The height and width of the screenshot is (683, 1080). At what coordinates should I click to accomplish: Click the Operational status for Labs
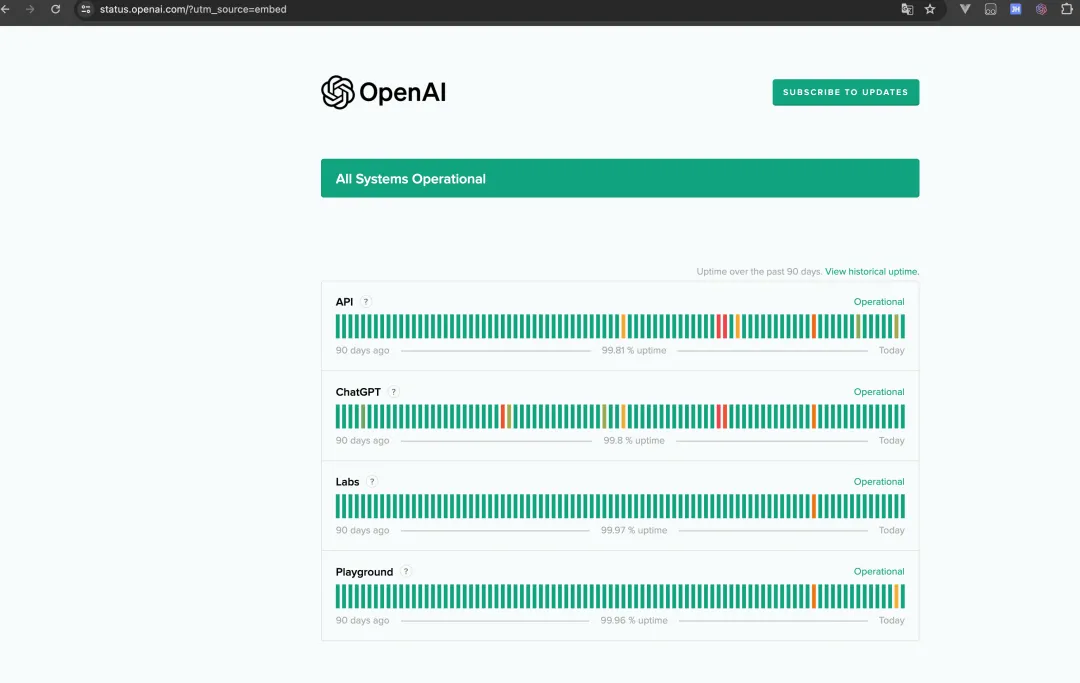tap(879, 482)
